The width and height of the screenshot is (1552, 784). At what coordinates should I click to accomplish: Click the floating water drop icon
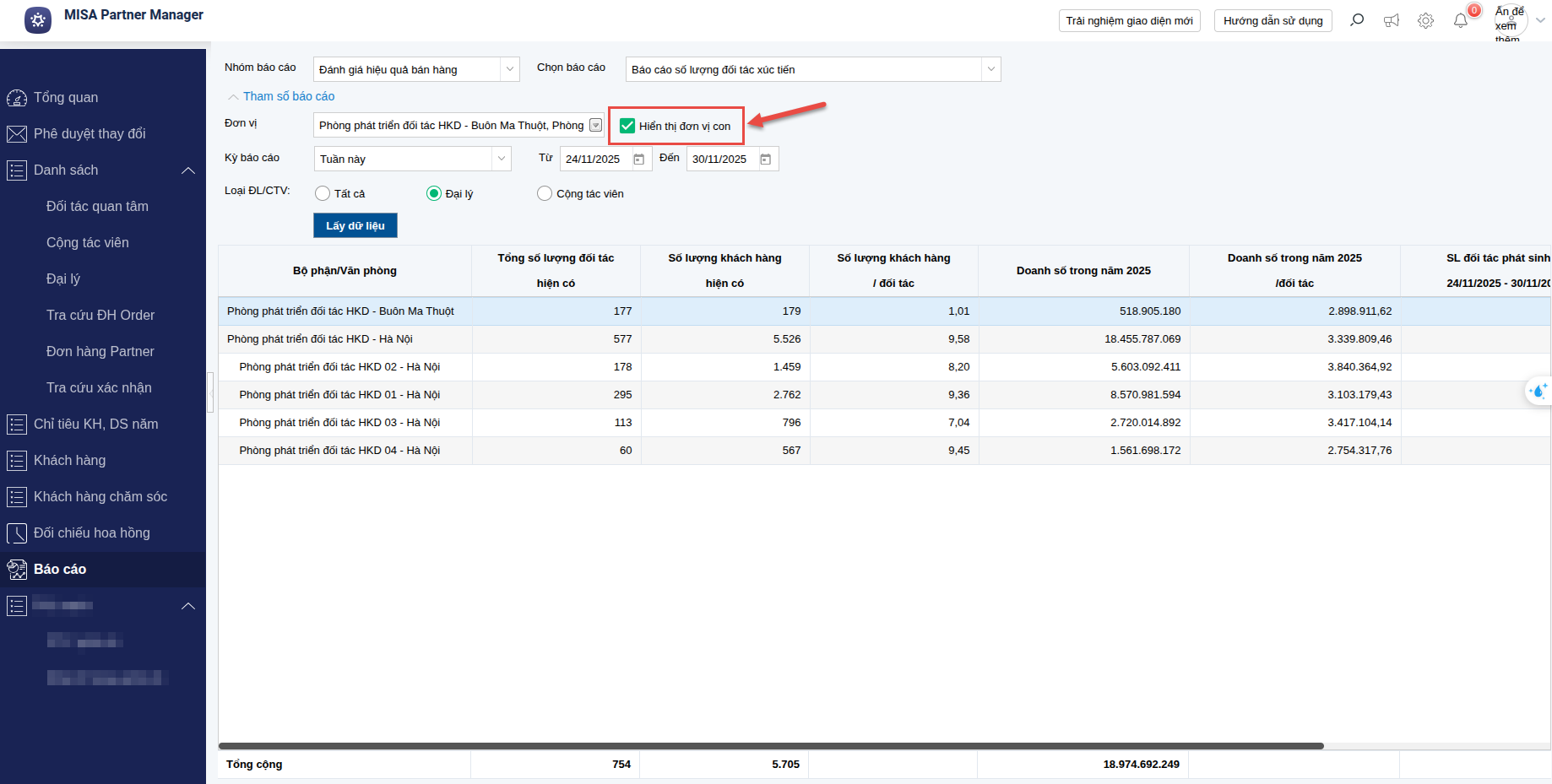pos(1538,391)
